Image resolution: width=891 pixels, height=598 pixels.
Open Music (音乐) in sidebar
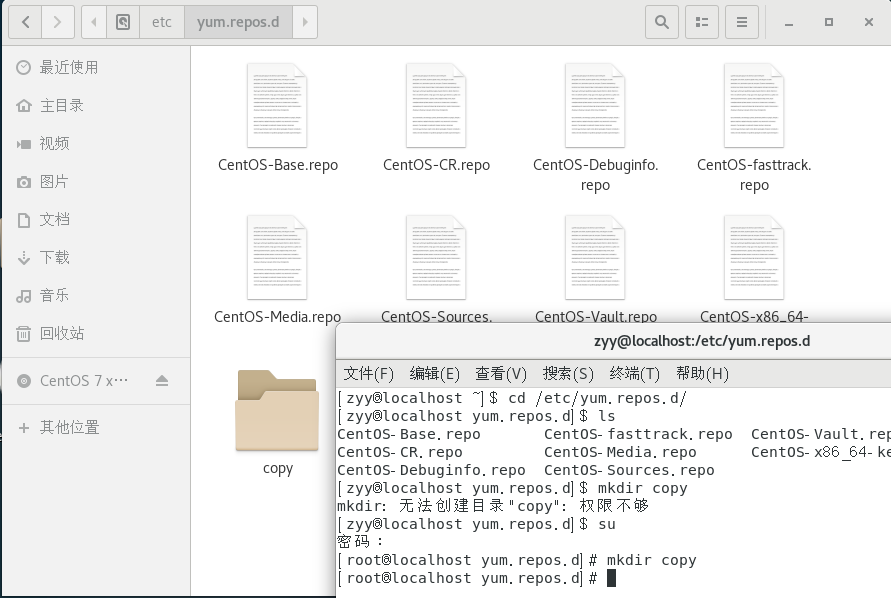[95, 296]
